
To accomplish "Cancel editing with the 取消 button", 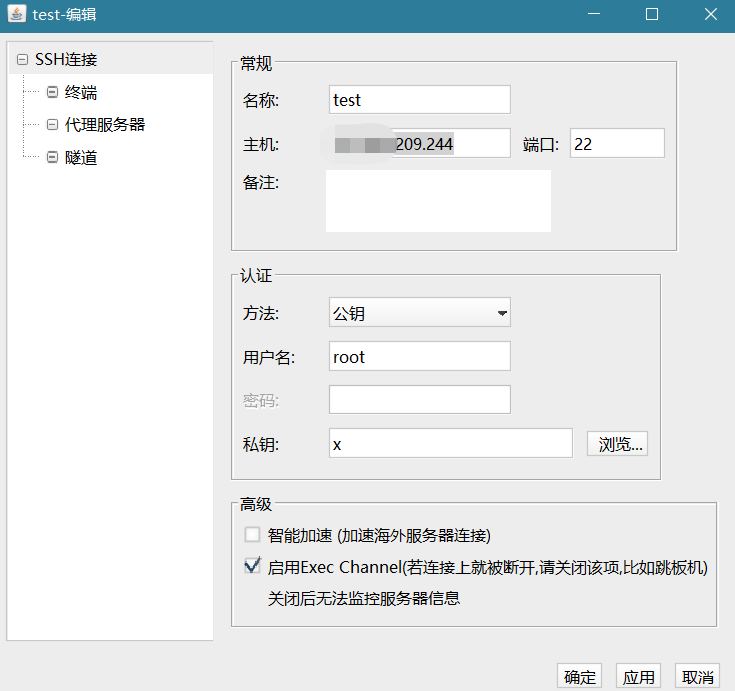I will click(698, 677).
